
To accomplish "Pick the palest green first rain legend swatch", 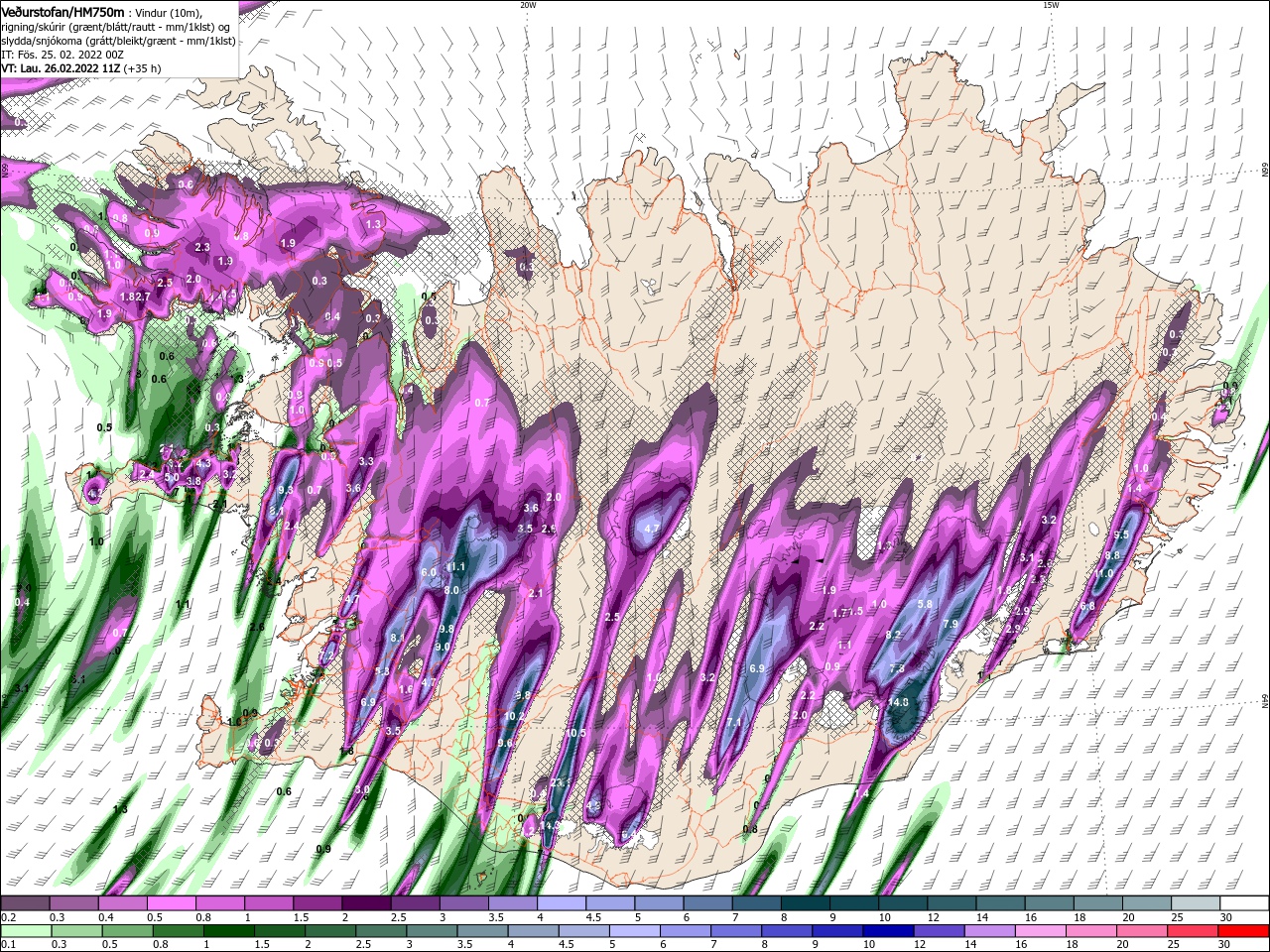I will tap(25, 931).
